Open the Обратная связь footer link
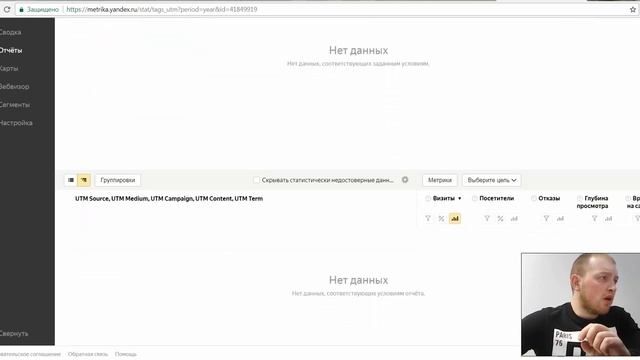This screenshot has width=640, height=360. click(x=88, y=354)
